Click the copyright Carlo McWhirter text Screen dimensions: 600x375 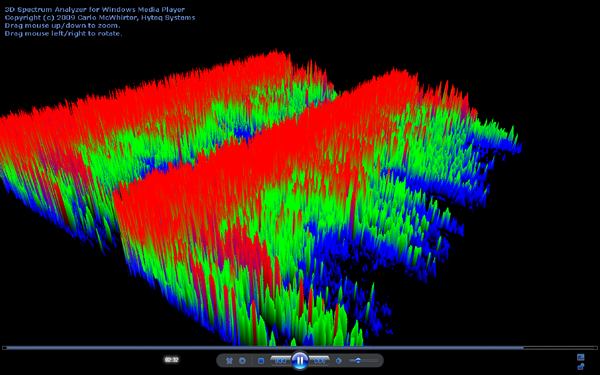tap(100, 18)
